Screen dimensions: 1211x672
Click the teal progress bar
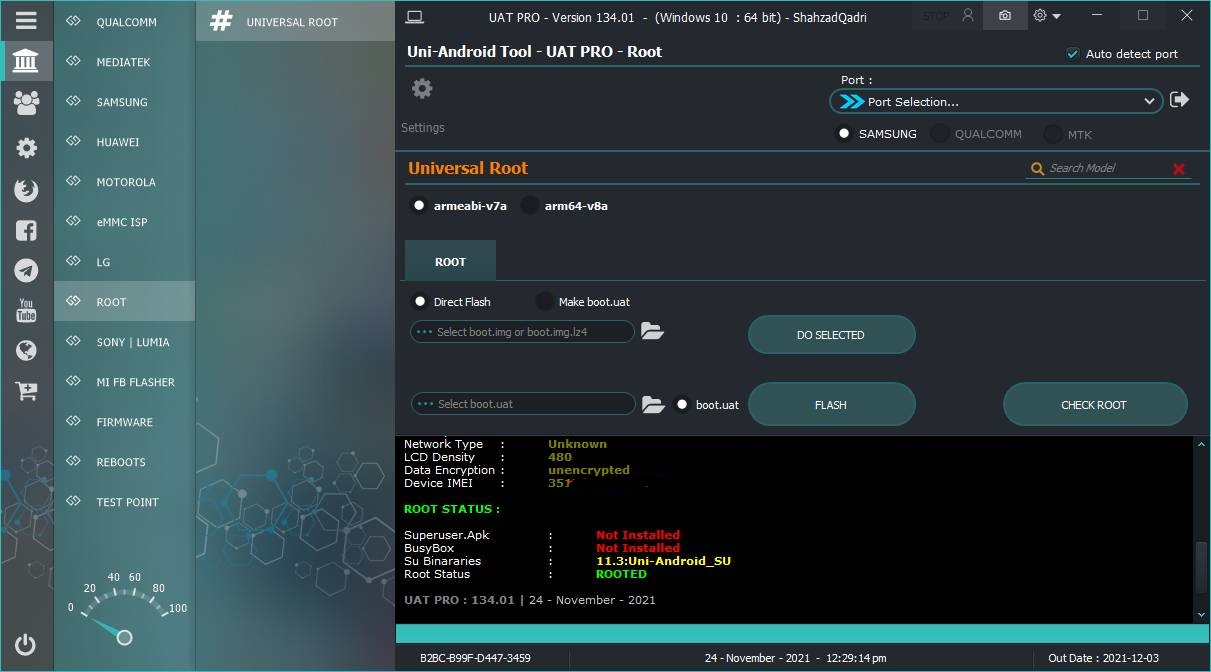pyautogui.click(x=803, y=634)
